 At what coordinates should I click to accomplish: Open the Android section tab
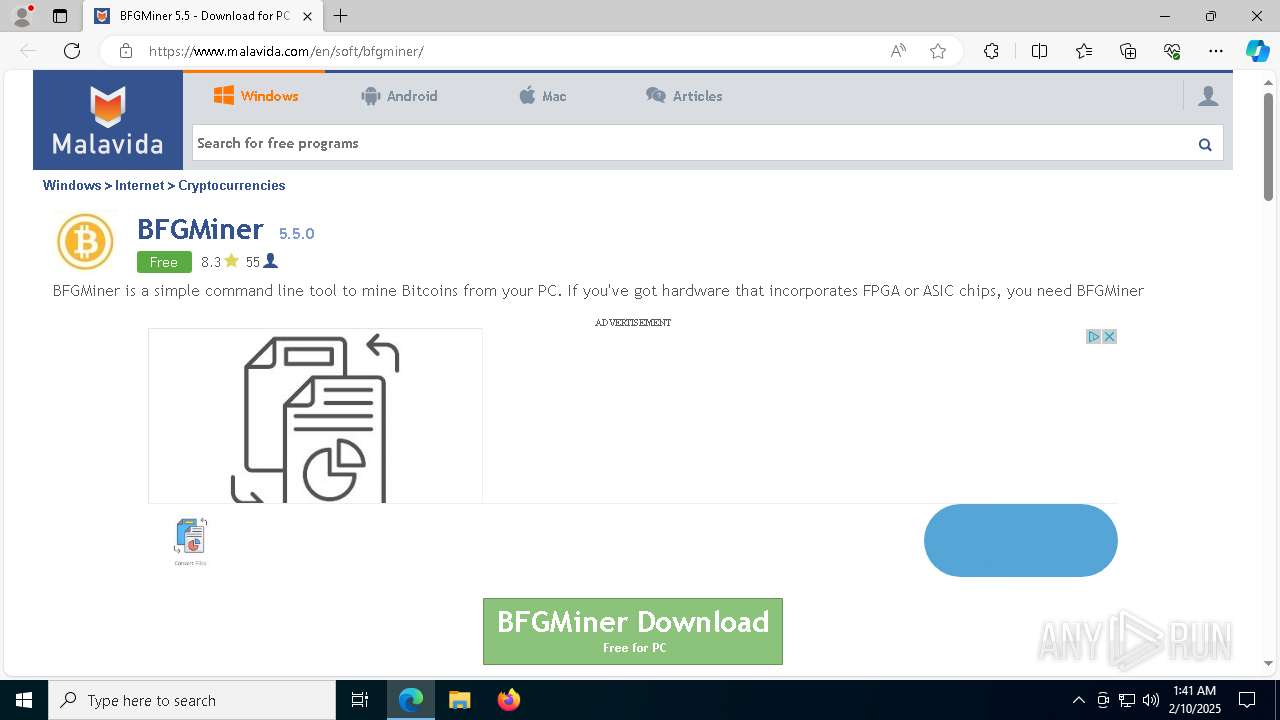399,96
